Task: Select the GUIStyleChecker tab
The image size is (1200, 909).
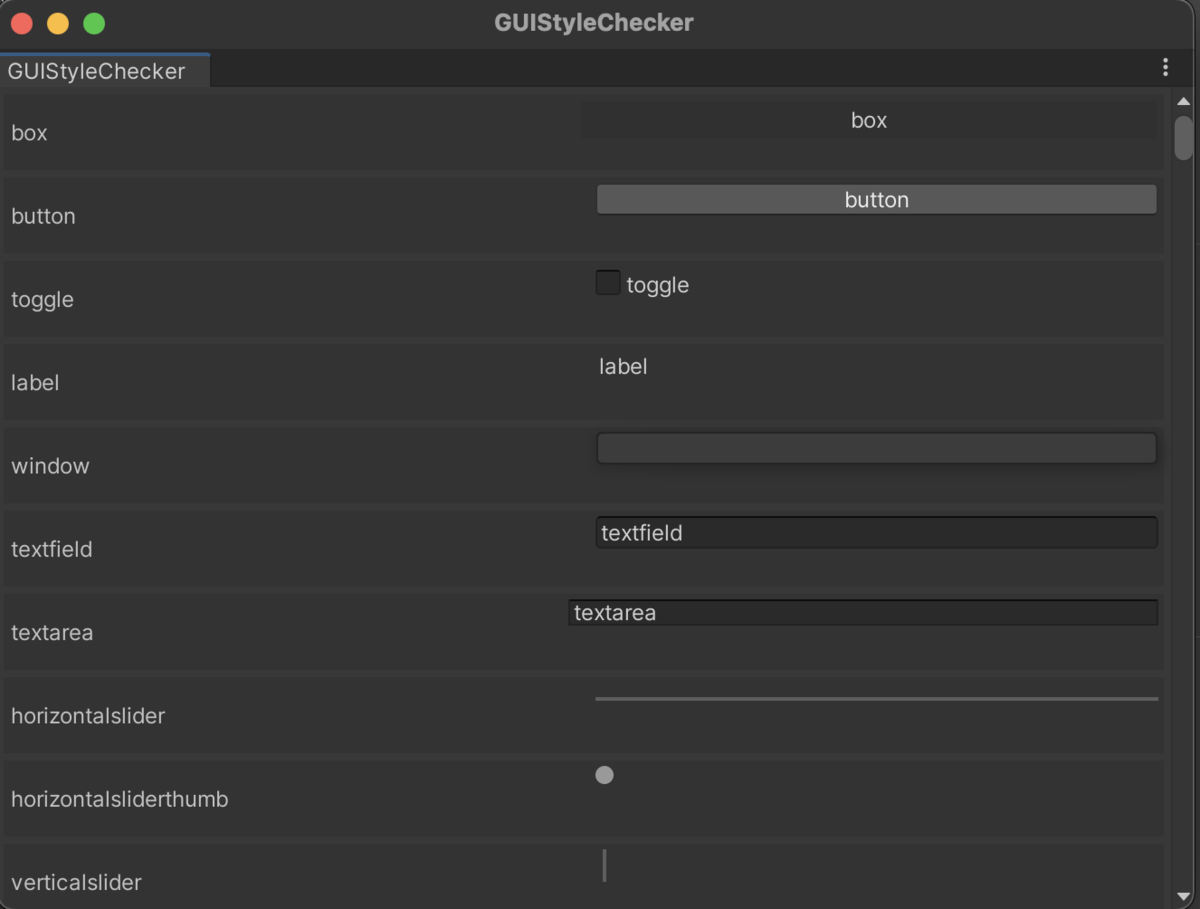Action: tap(96, 70)
